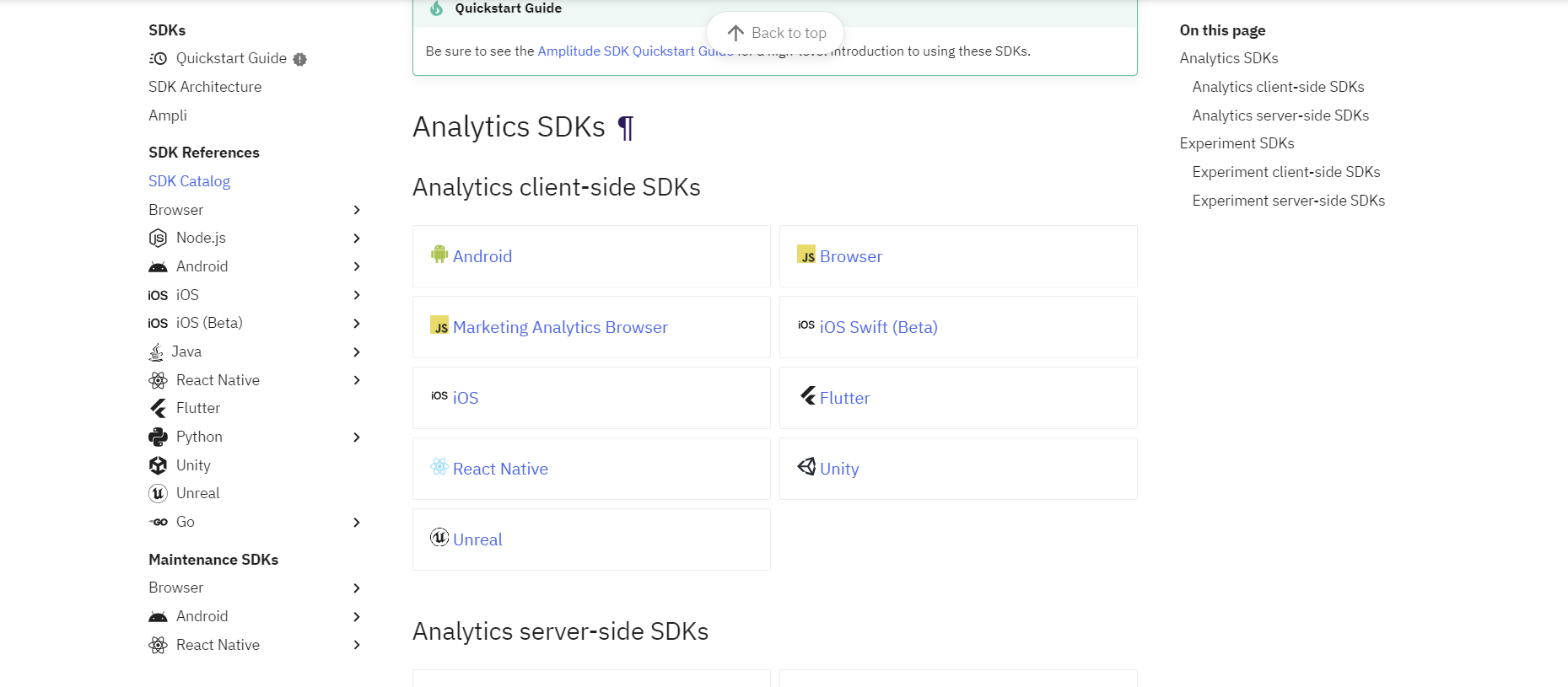Open the iOS Swift (Beta) link
This screenshot has width=1568, height=687.
pos(878,327)
